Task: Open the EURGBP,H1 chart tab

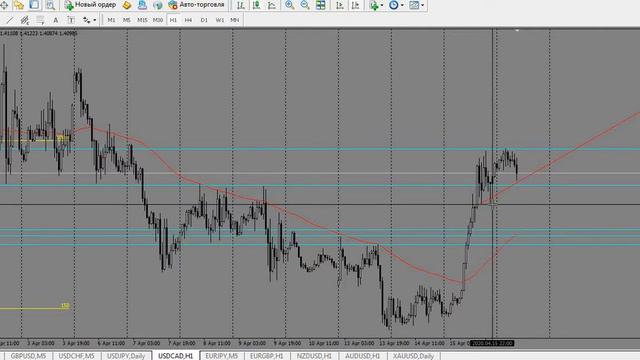Action: (x=267, y=356)
